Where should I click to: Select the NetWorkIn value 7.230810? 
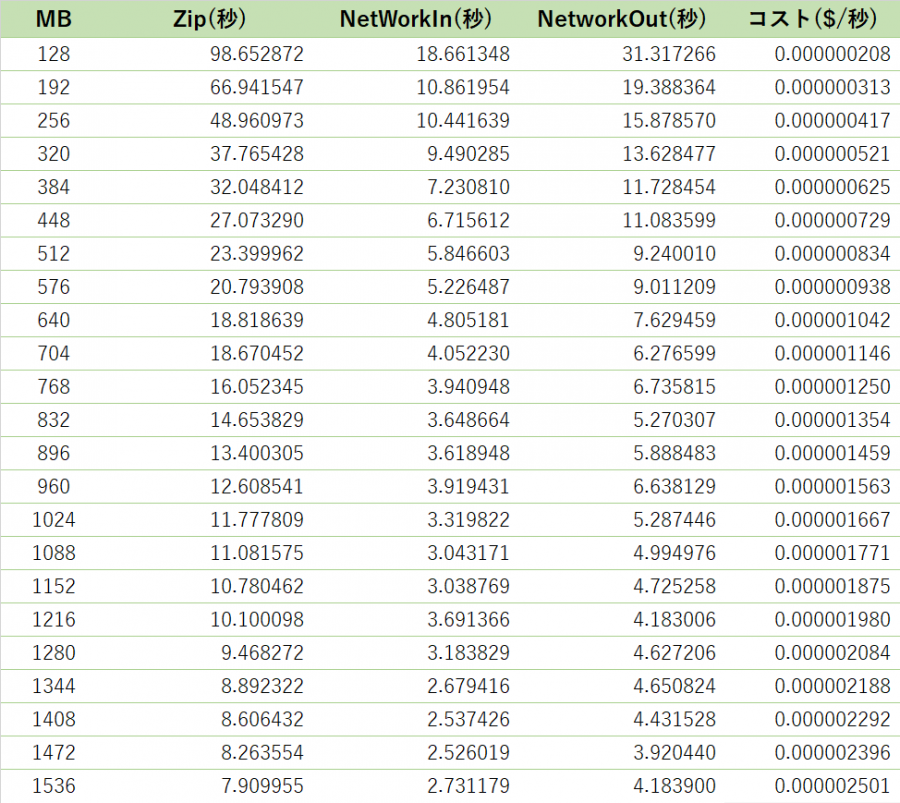[468, 187]
